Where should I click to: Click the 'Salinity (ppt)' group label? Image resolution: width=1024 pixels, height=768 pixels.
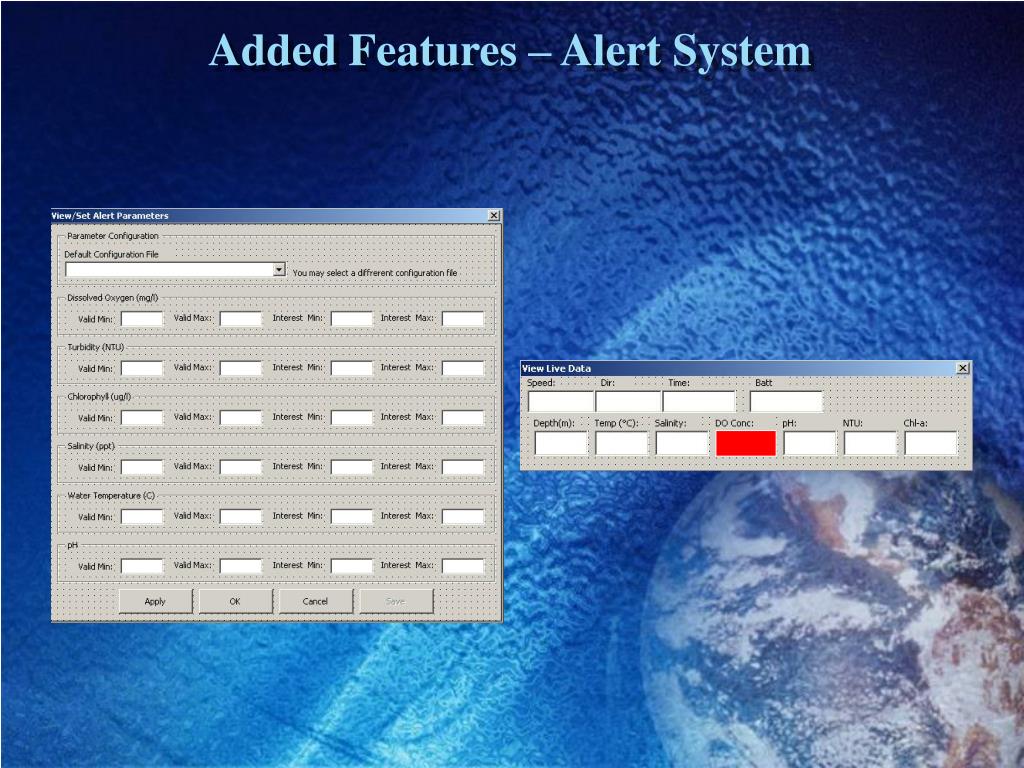pyautogui.click(x=91, y=446)
